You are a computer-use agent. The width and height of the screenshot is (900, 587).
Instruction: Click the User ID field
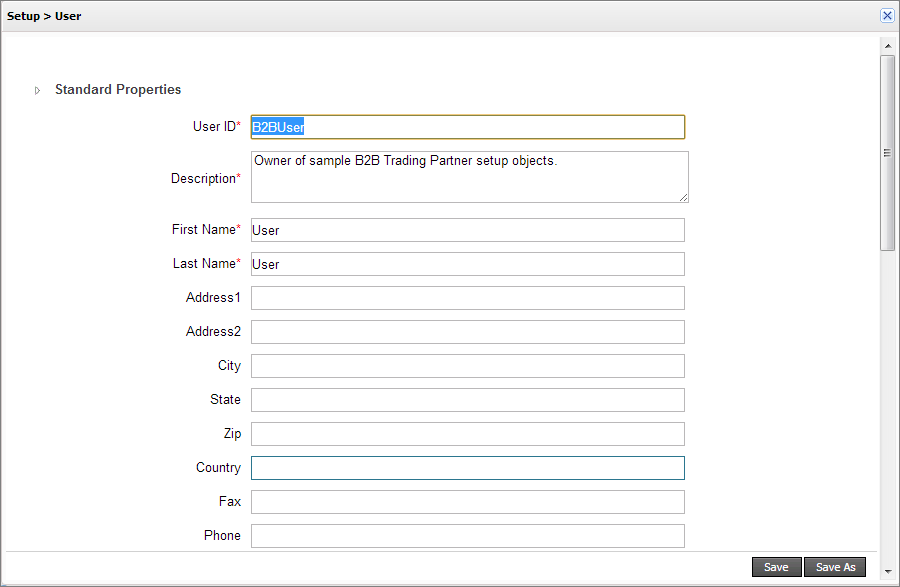[467, 127]
